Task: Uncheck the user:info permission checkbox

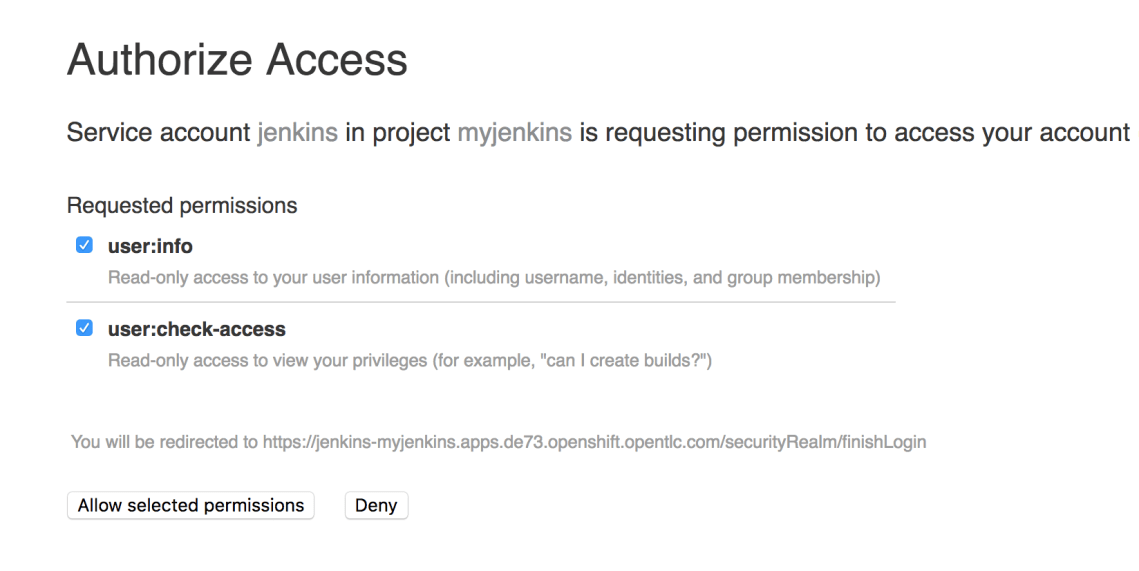Action: click(84, 245)
